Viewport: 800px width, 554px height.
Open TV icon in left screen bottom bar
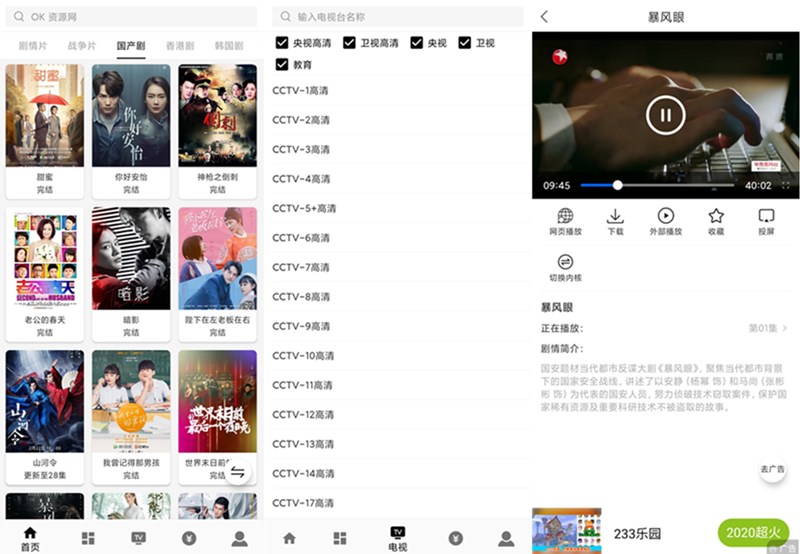[x=138, y=538]
